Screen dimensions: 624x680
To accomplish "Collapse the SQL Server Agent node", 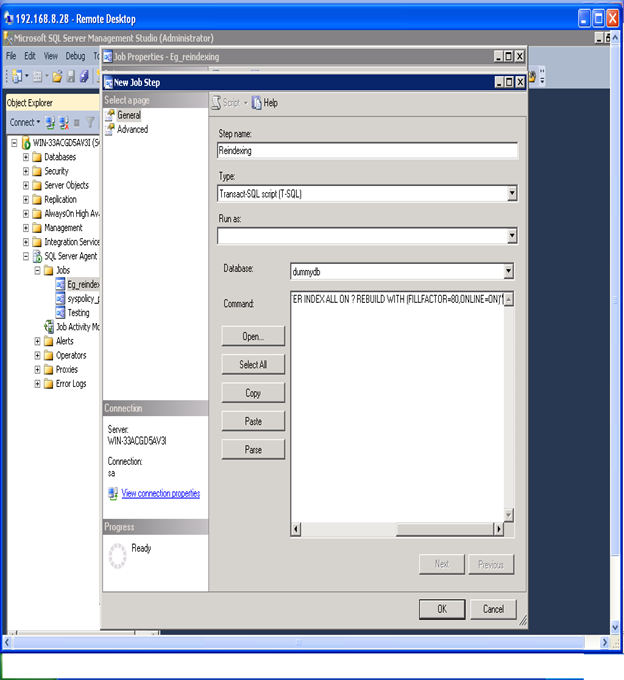I will coord(26,256).
